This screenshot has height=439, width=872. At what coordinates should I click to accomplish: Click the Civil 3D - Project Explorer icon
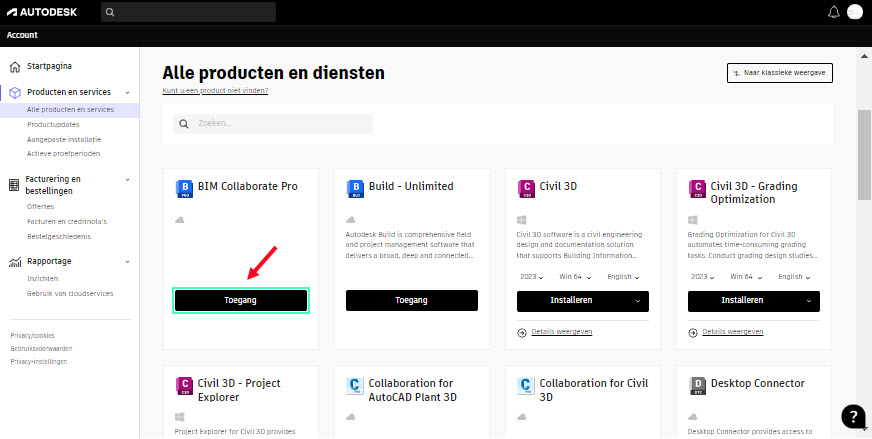[184, 386]
